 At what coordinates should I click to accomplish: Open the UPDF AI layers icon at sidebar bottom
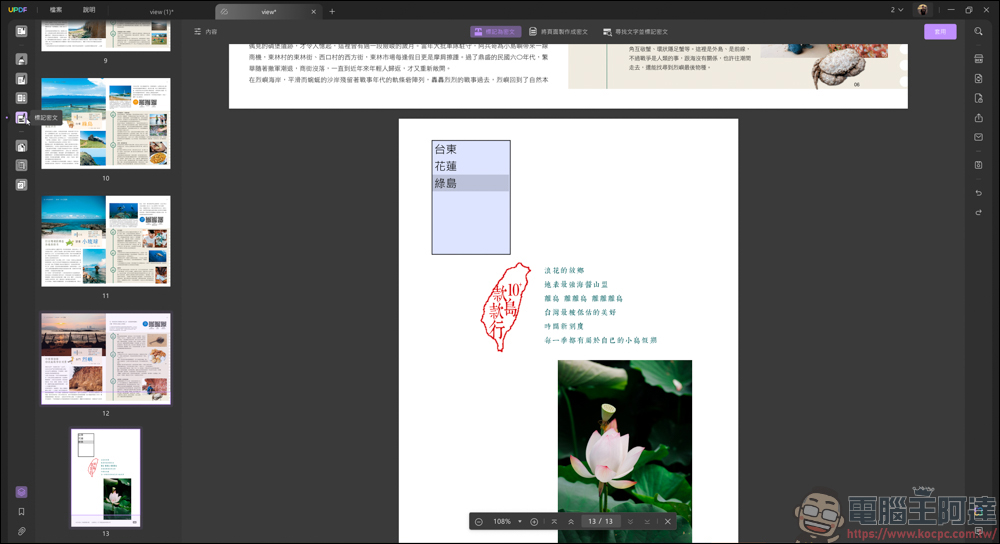[21, 492]
